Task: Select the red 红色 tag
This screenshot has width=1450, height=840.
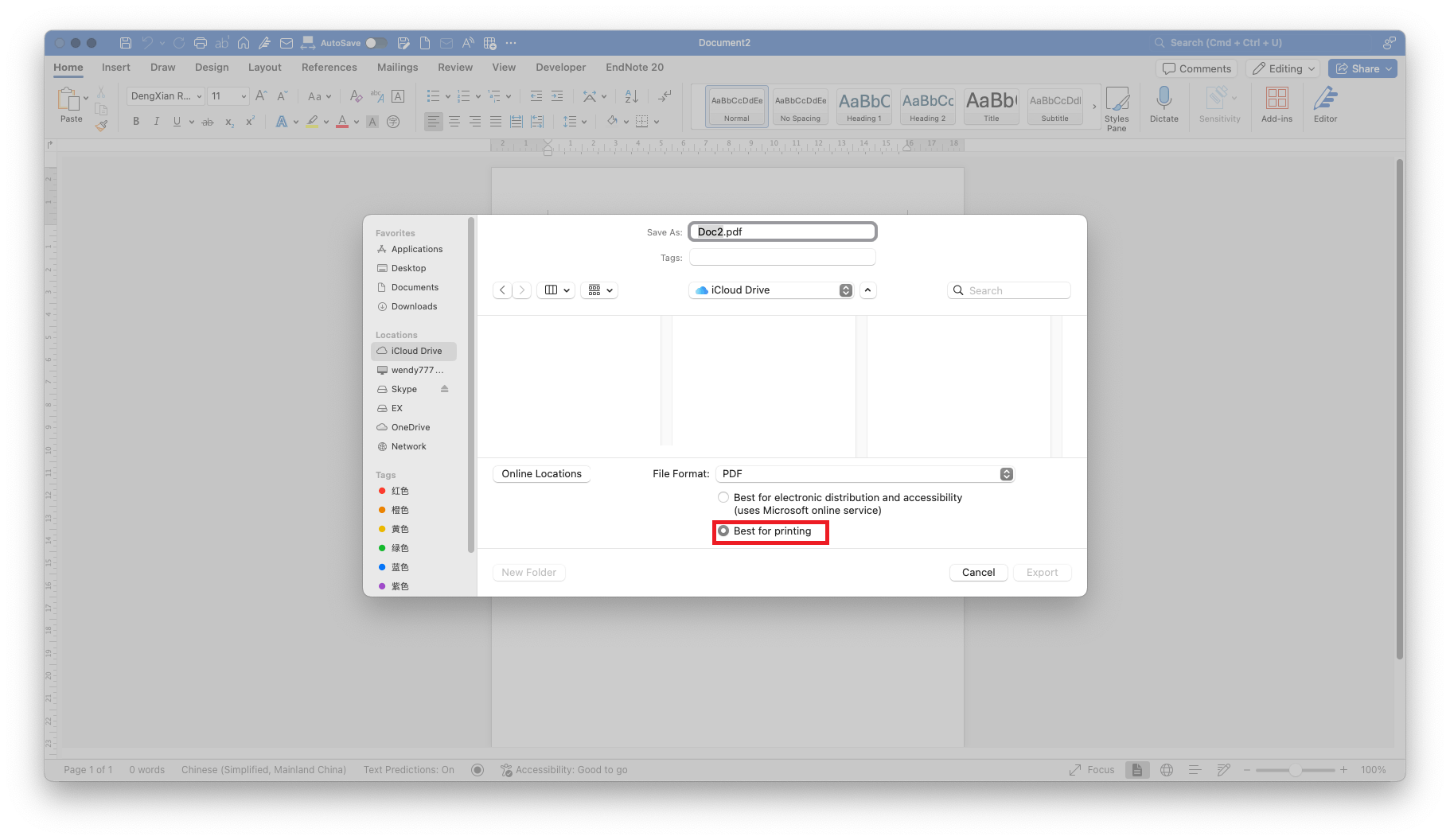Action: pyautogui.click(x=393, y=491)
